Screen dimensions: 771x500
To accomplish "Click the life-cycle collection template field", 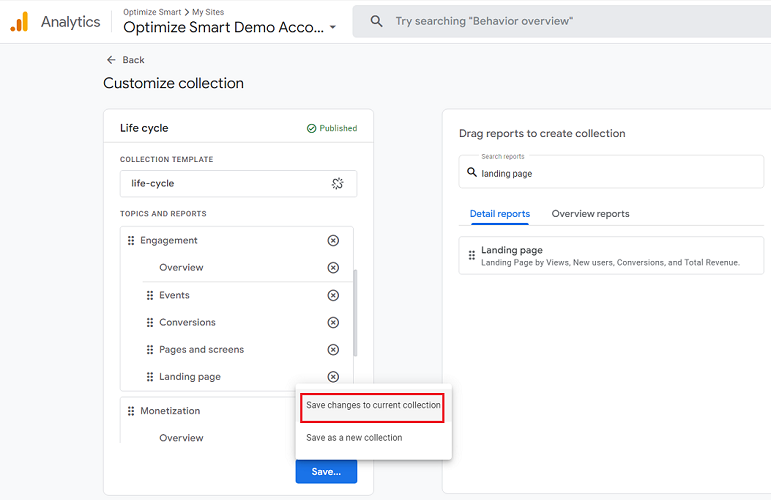I will pyautogui.click(x=238, y=183).
